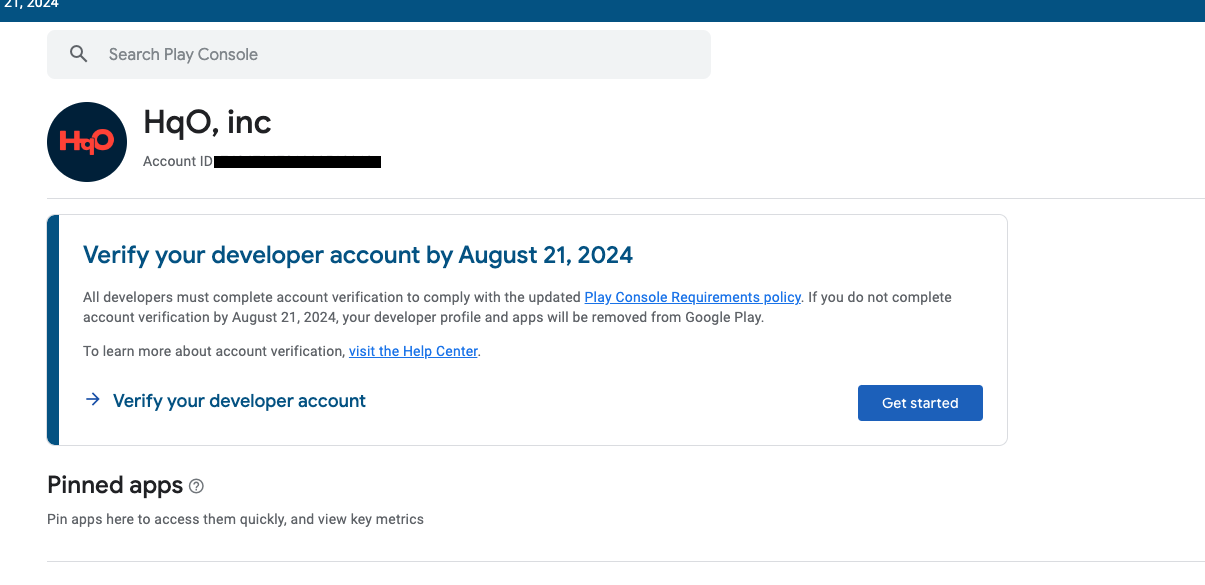Focus the Search Play Console field
This screenshot has width=1205, height=585.
click(400, 54)
